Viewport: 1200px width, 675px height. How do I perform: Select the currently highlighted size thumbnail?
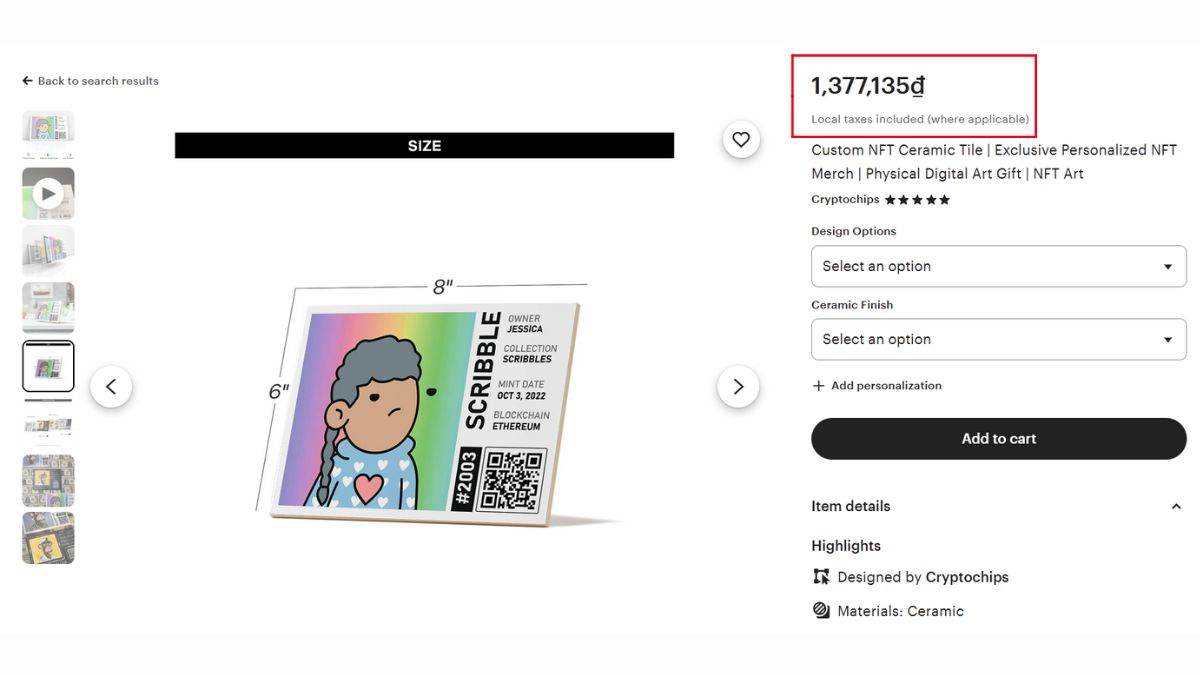48,367
